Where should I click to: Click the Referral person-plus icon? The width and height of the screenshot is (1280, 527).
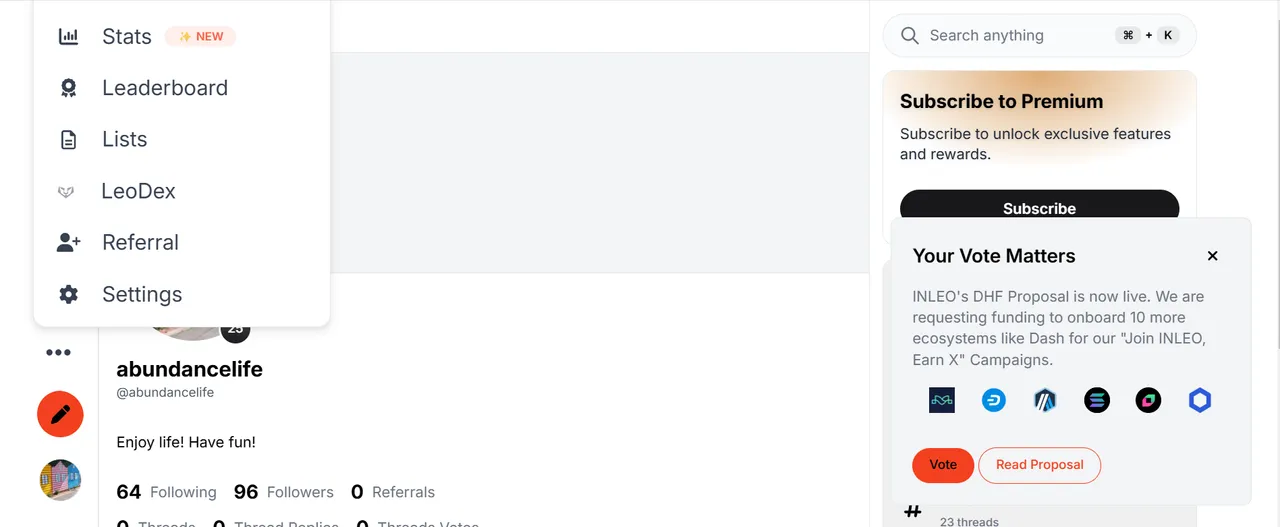pyautogui.click(x=68, y=243)
